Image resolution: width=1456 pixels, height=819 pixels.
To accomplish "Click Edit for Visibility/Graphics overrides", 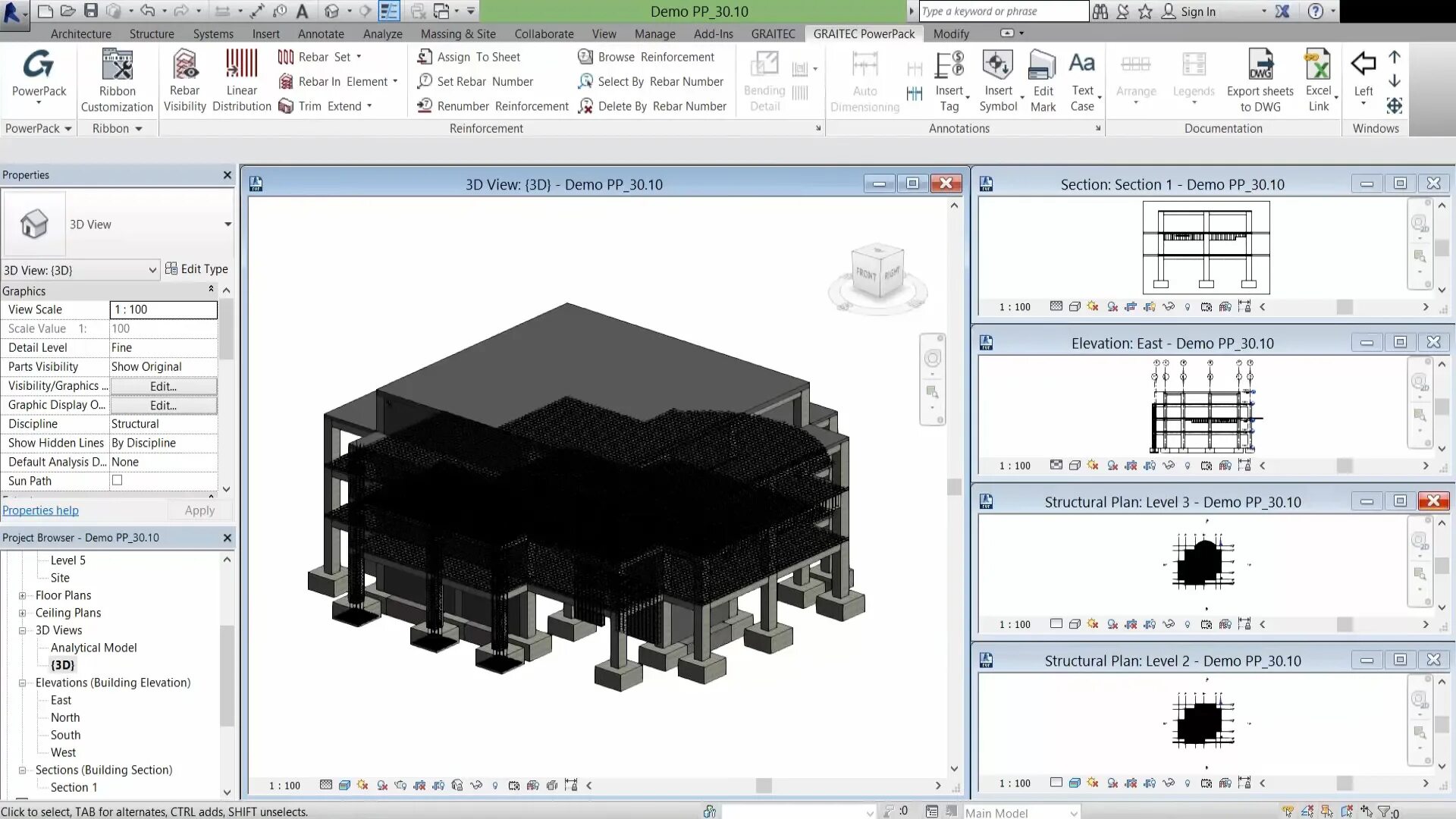I will (163, 386).
